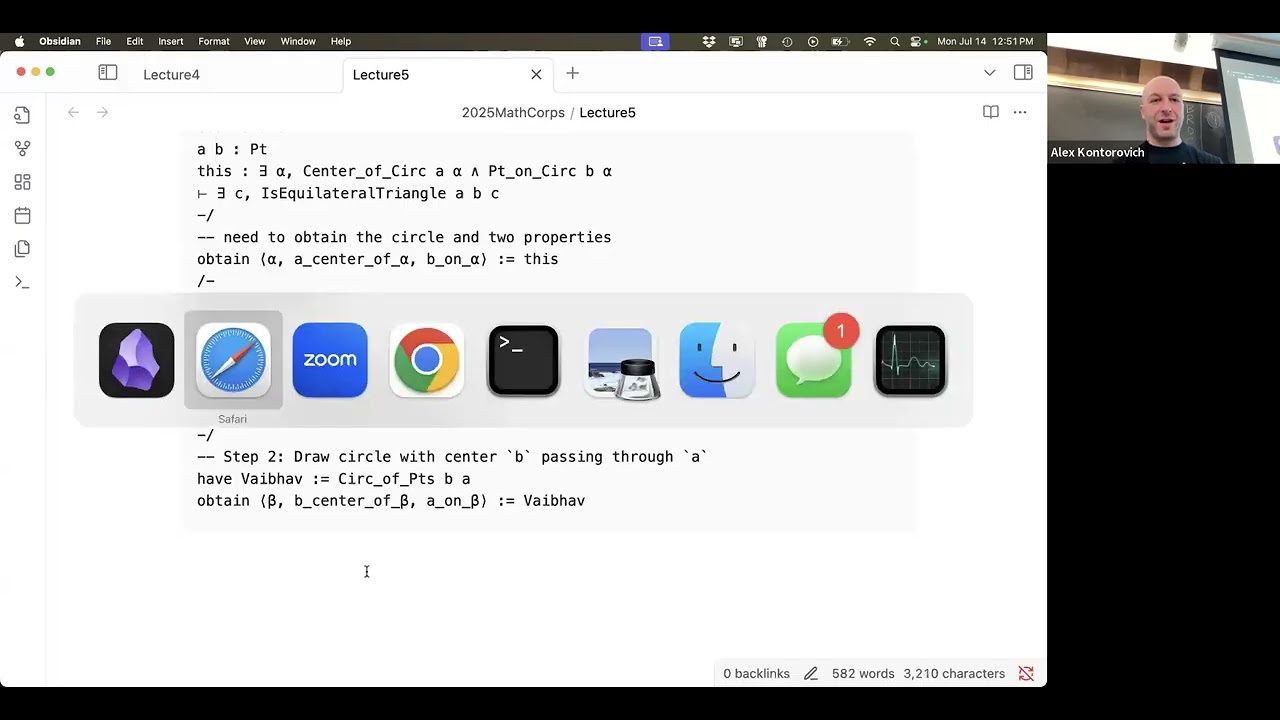This screenshot has width=1280, height=720.
Task: Open the File menu
Action: click(103, 41)
